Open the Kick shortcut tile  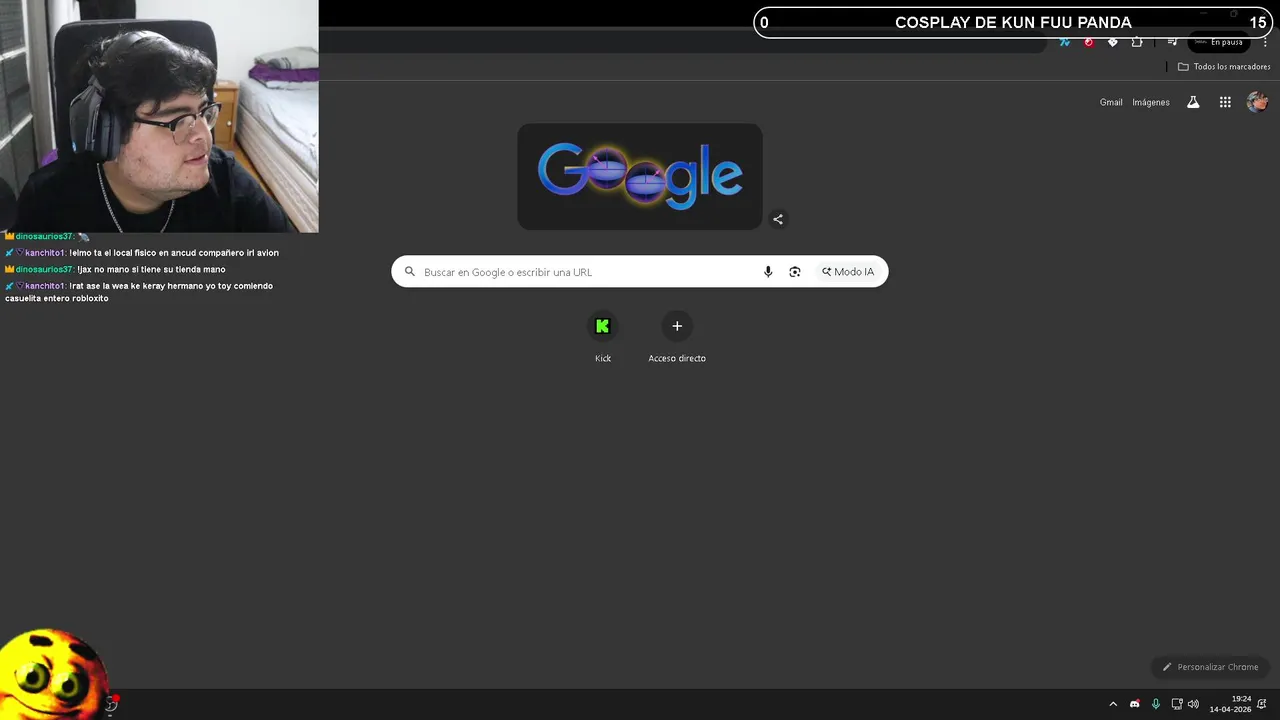pos(602,326)
